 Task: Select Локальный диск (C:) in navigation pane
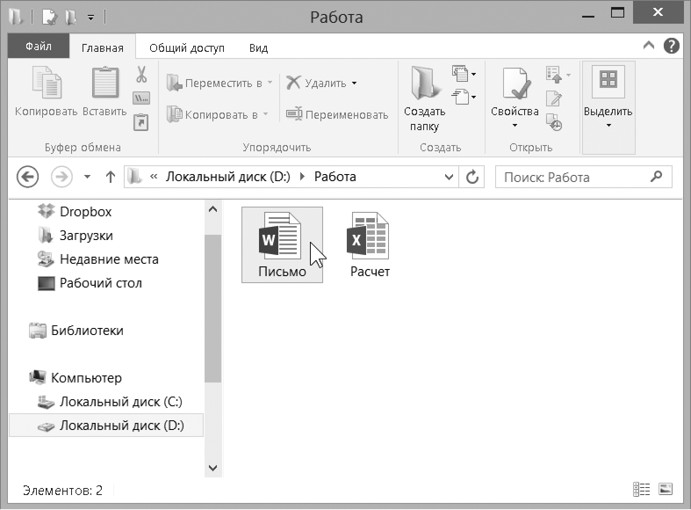pyautogui.click(x=119, y=402)
